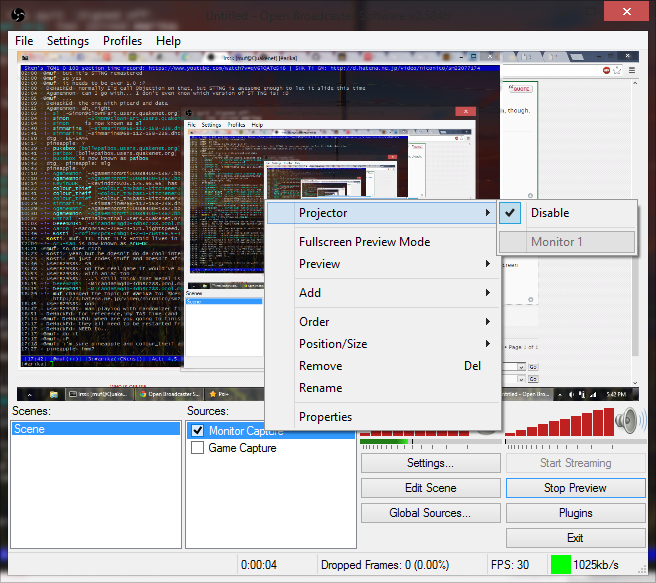Screen dimensions: 656x583
Task: Expand the Add submenu
Action: (383, 293)
